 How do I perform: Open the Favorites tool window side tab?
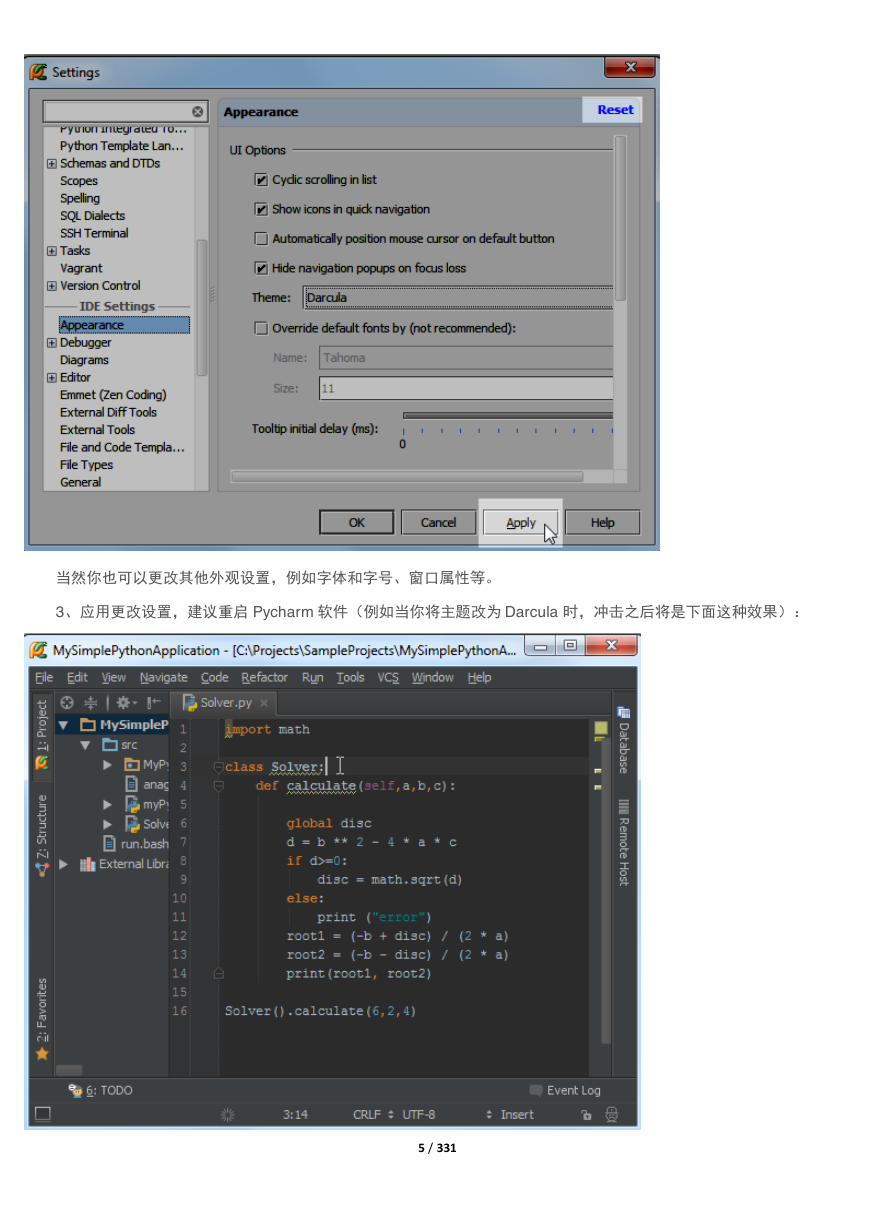point(42,1019)
